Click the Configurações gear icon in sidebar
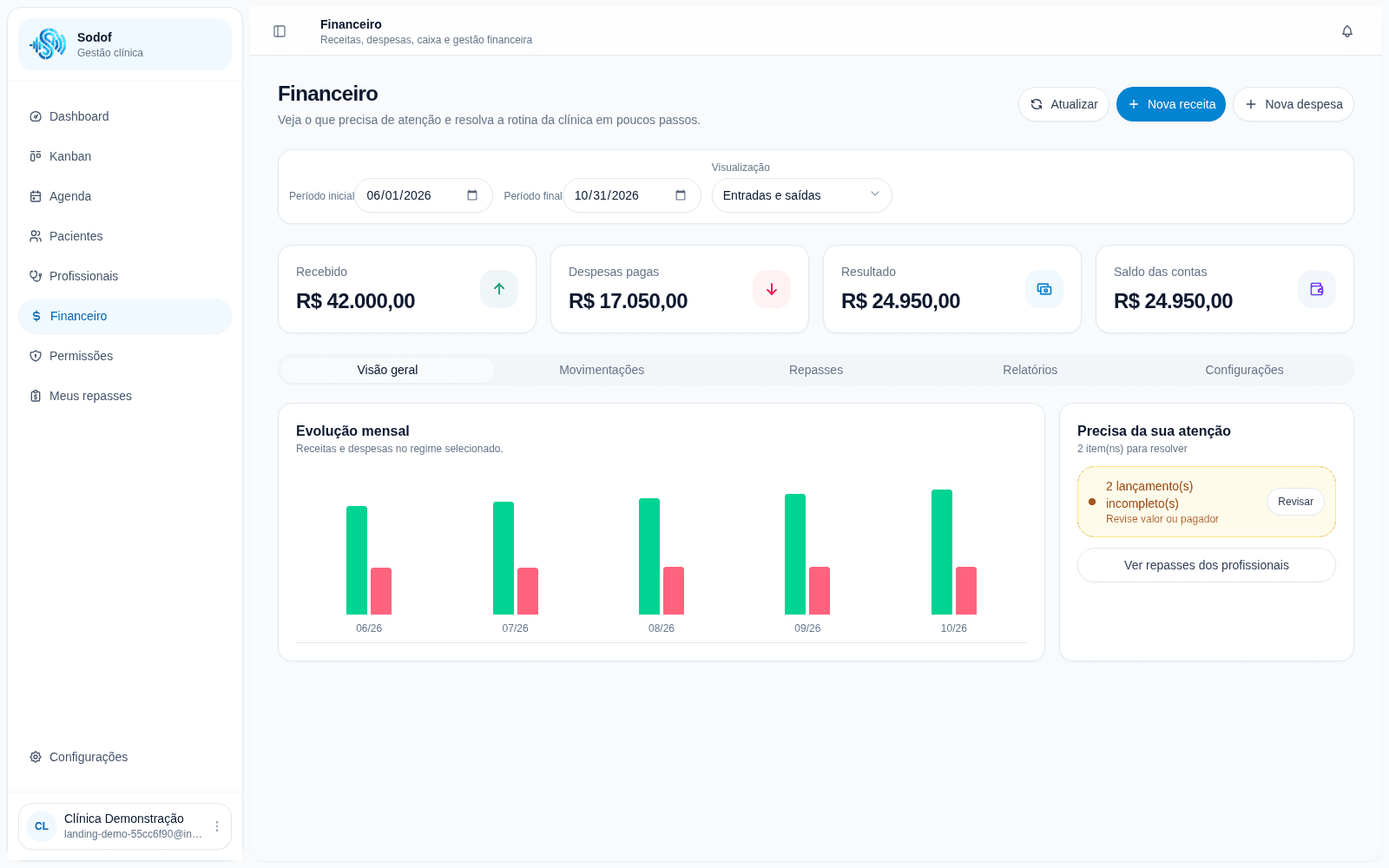 point(36,757)
